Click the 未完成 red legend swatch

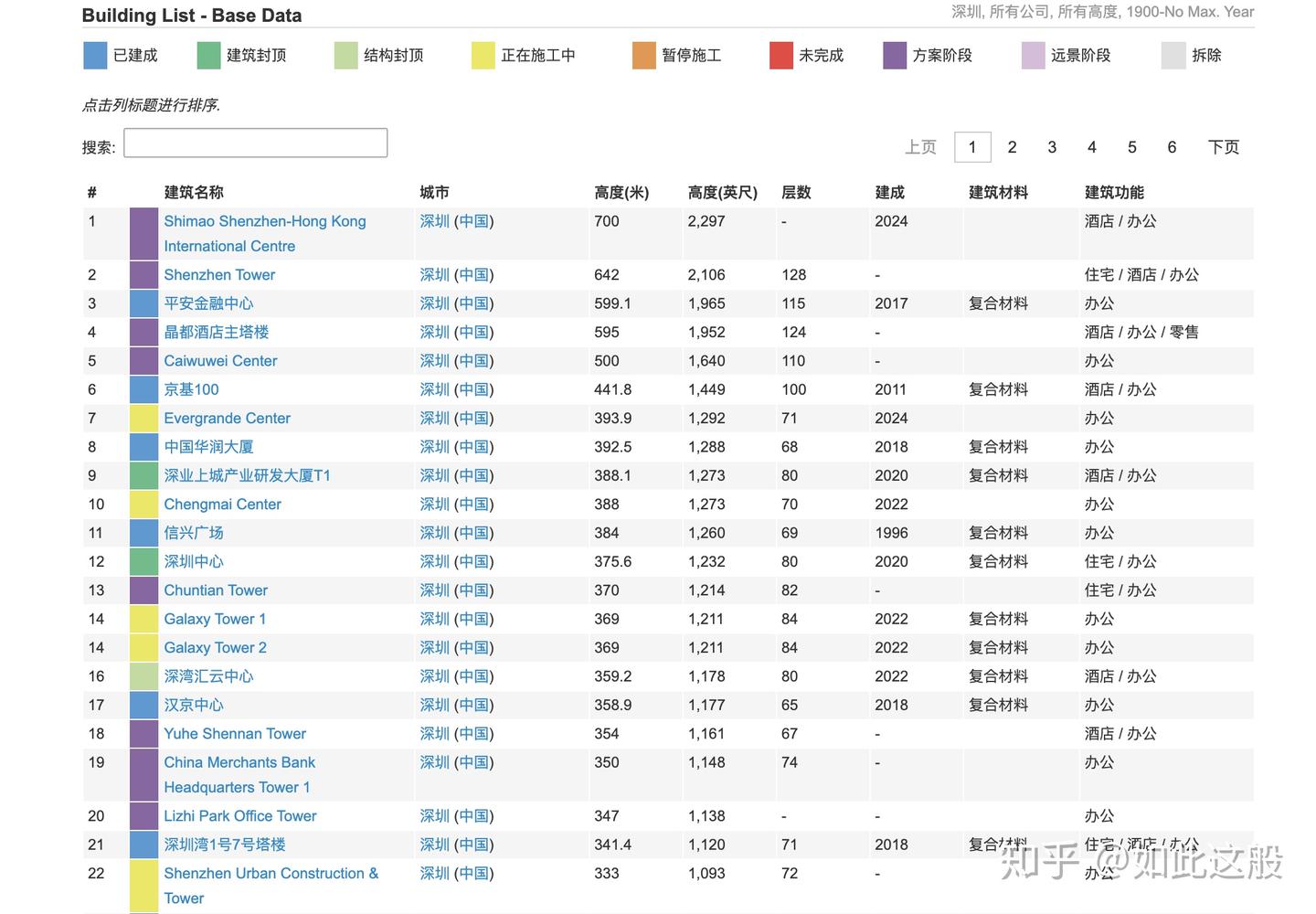click(x=781, y=56)
